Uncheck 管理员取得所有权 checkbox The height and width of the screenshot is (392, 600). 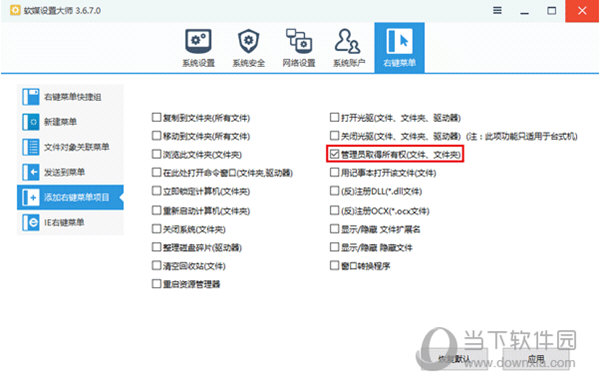pyautogui.click(x=334, y=154)
